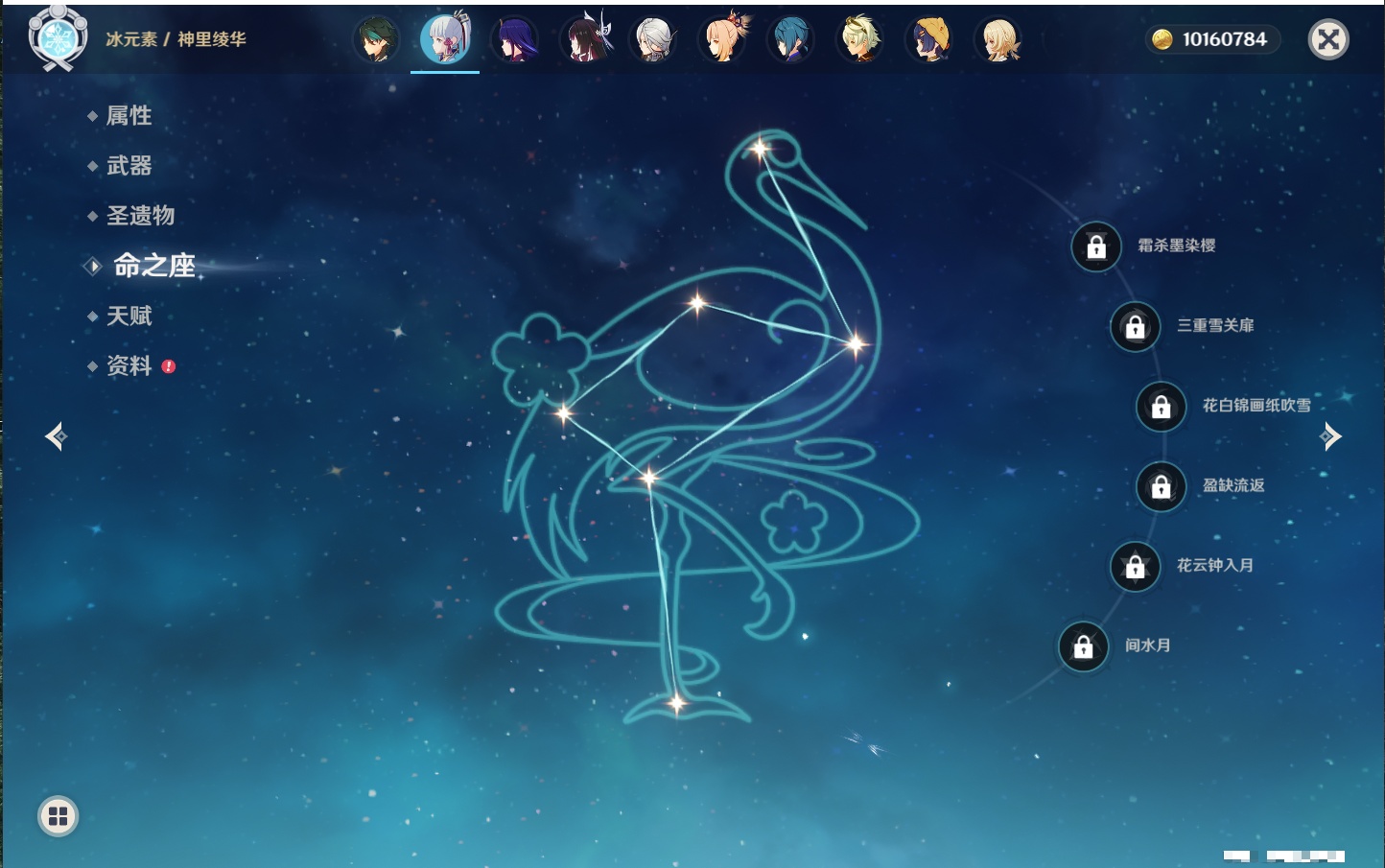Open the locked 间水月 constellation node
The image size is (1385, 868).
point(1084,646)
